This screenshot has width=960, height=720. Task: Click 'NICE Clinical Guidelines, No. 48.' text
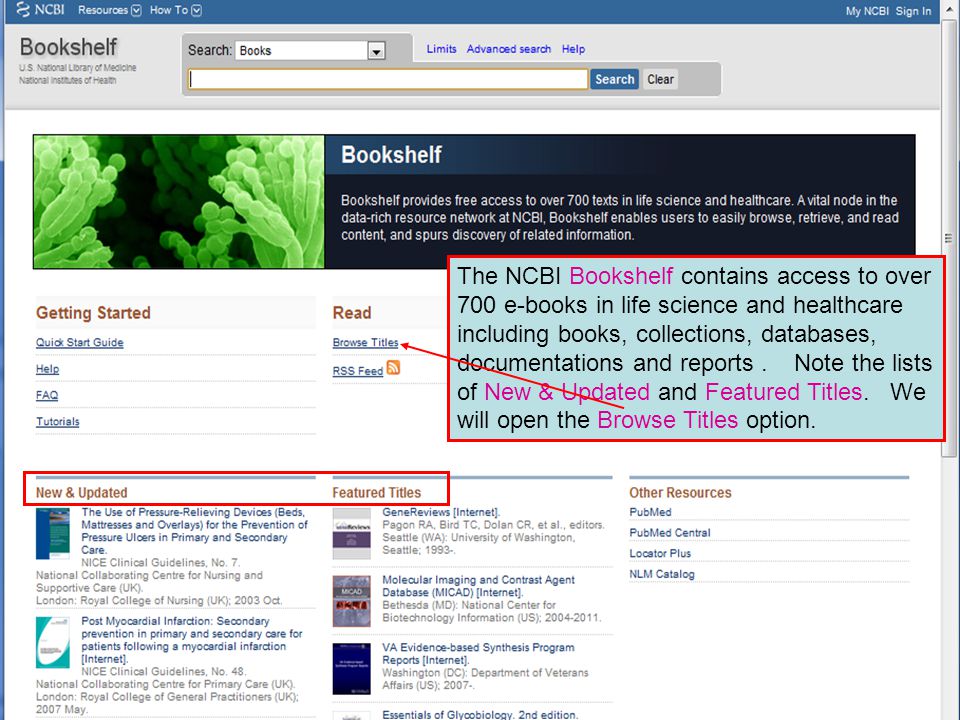[x=164, y=672]
